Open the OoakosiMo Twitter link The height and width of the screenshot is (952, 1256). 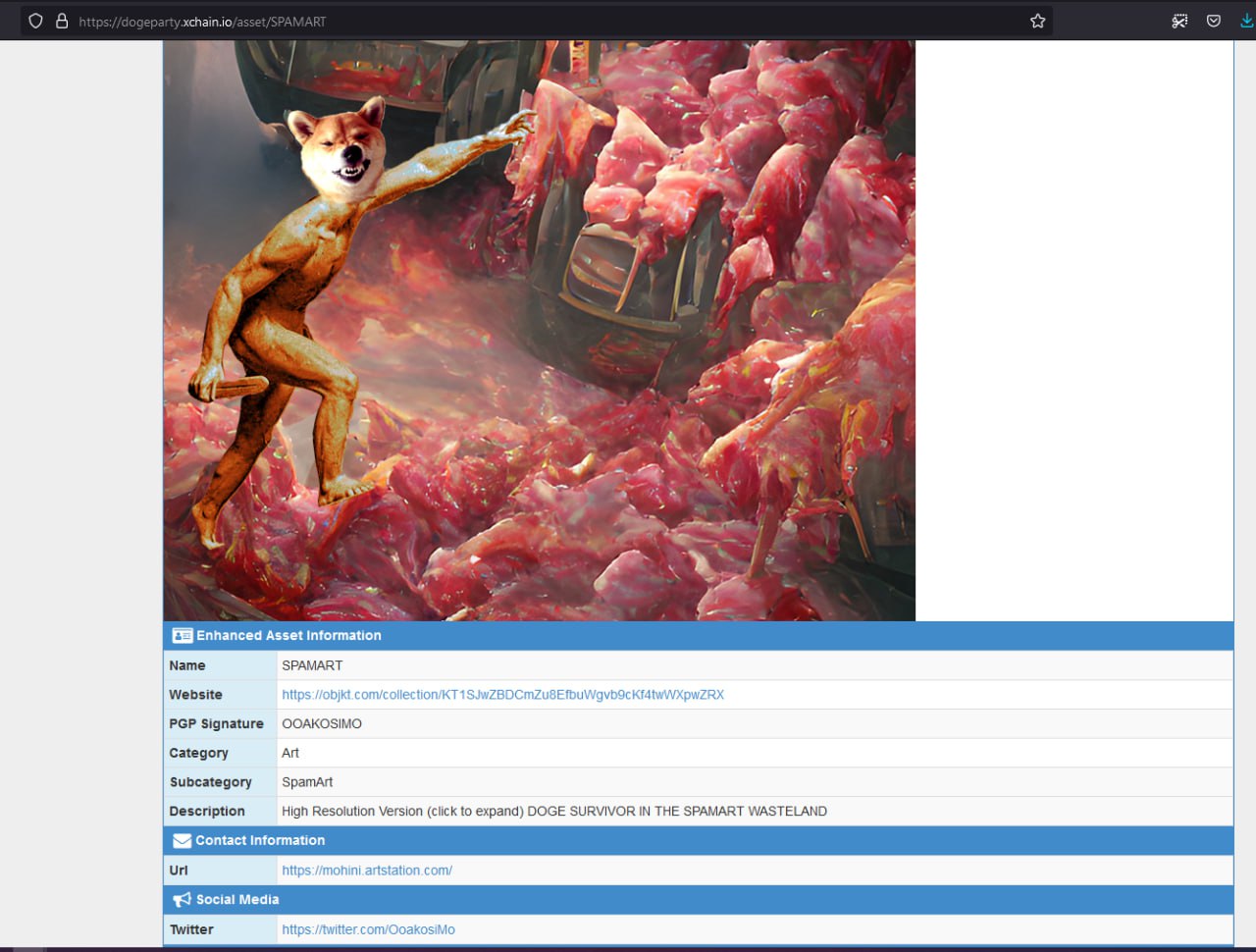click(368, 929)
